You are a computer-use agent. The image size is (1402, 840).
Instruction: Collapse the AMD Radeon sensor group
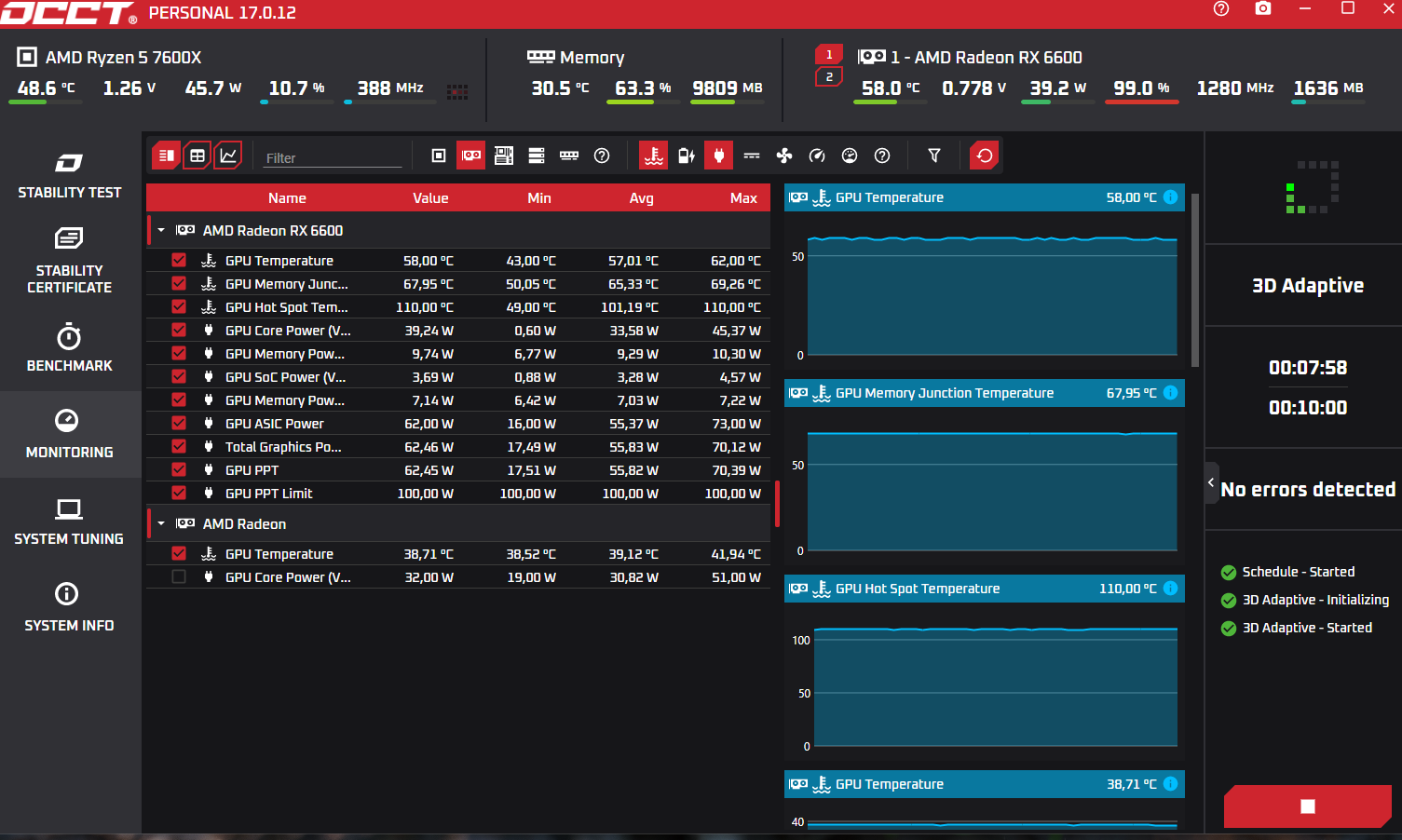click(x=161, y=523)
